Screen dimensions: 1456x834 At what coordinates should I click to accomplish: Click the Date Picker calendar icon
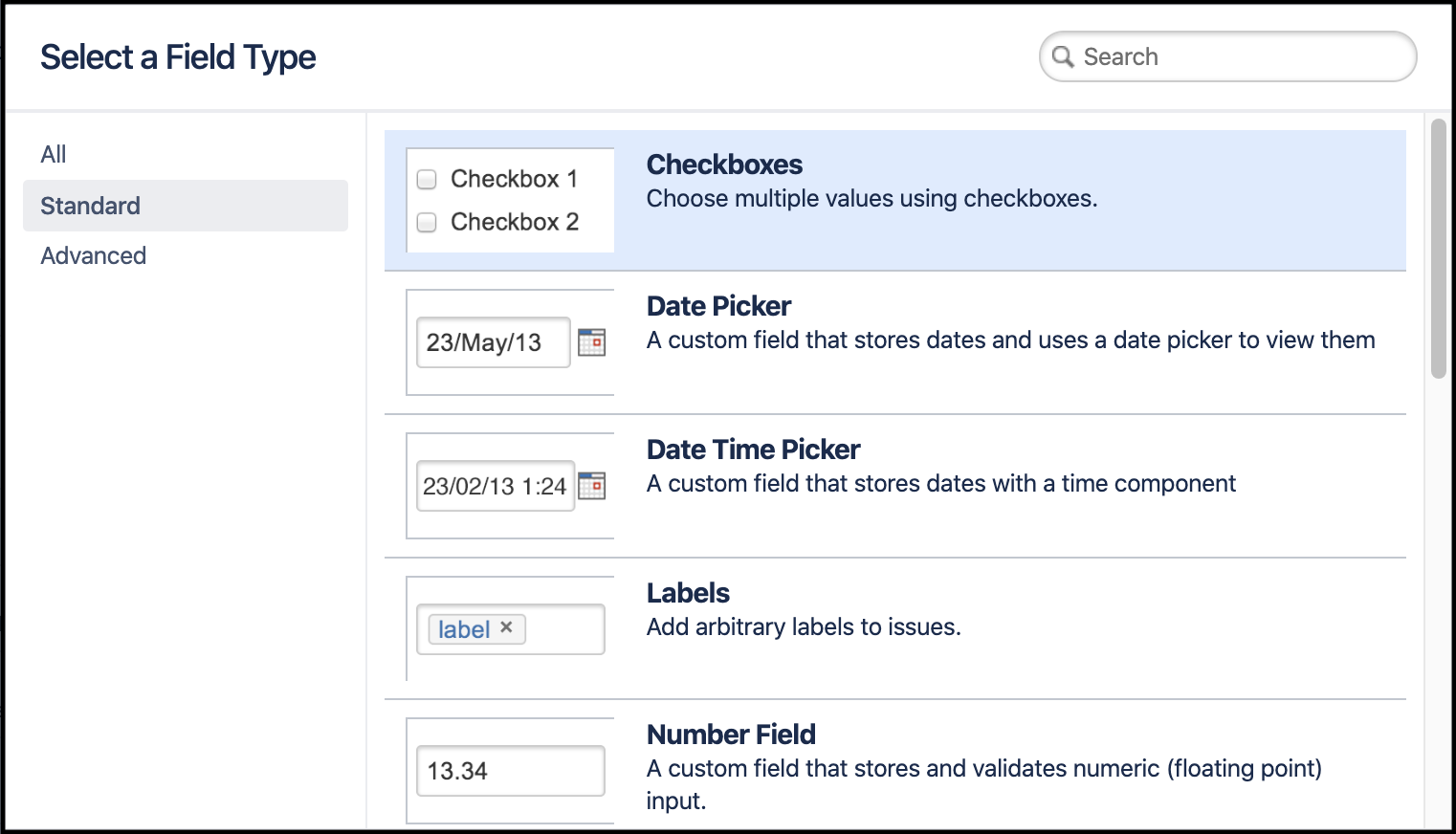point(592,341)
